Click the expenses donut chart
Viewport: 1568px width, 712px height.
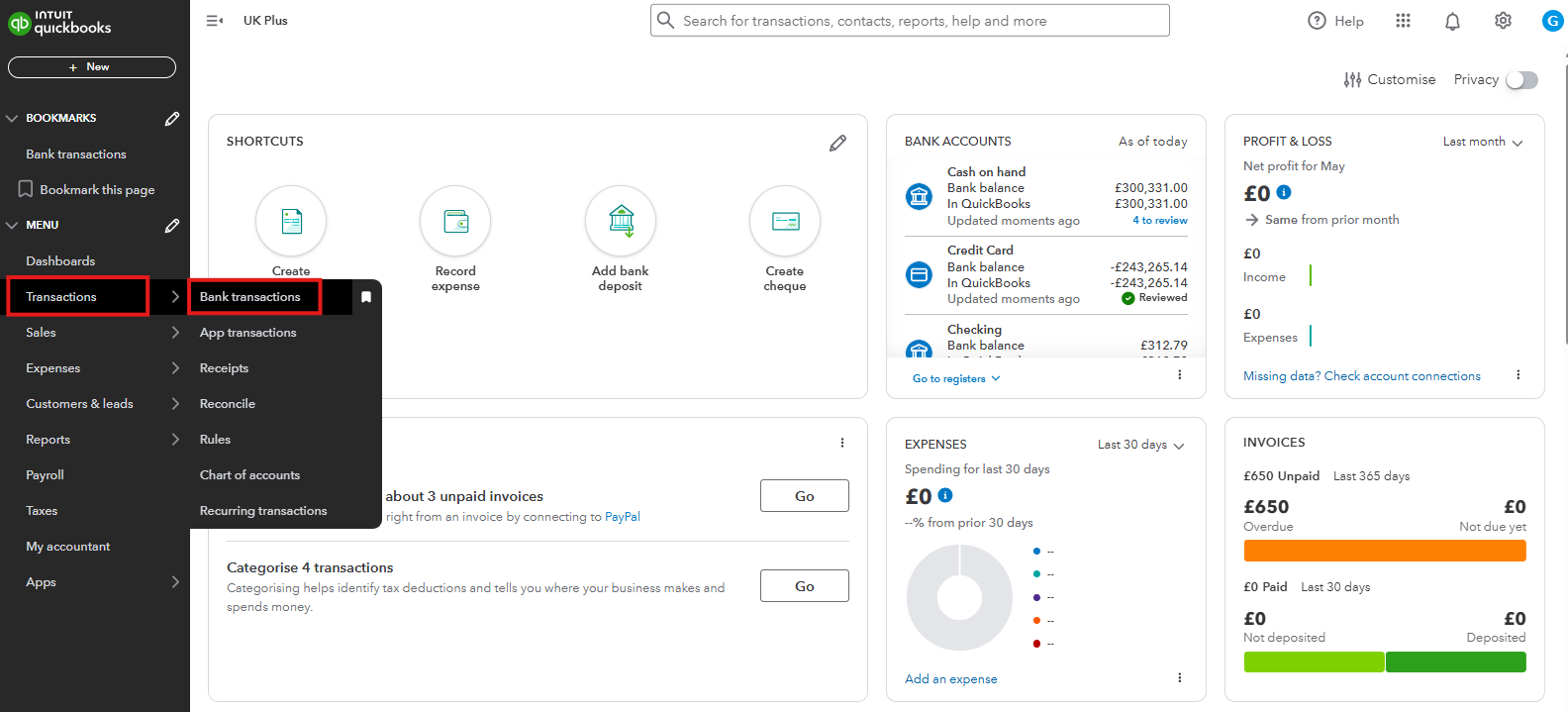(x=959, y=597)
